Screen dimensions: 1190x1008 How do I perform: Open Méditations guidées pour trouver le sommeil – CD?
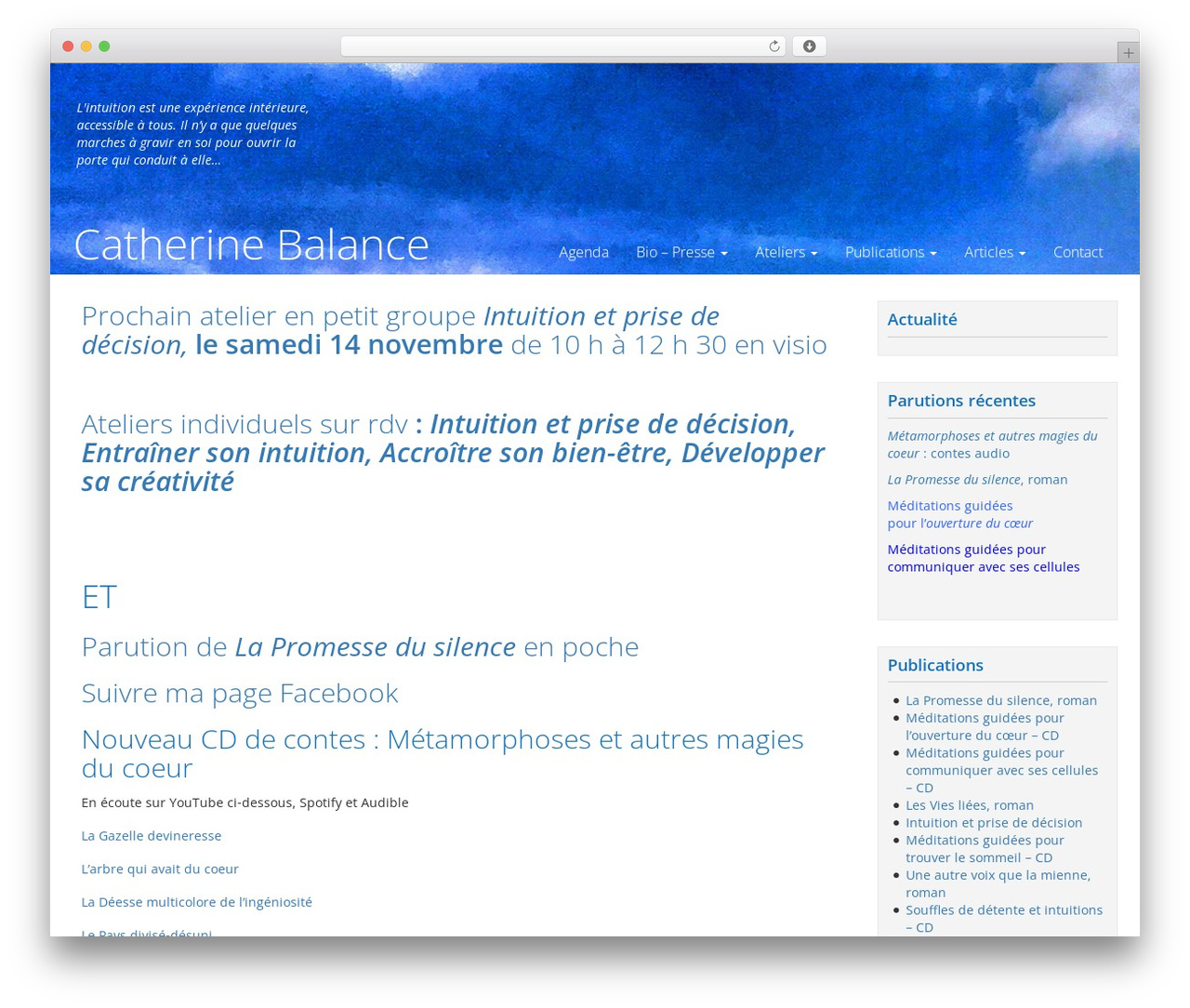click(985, 849)
